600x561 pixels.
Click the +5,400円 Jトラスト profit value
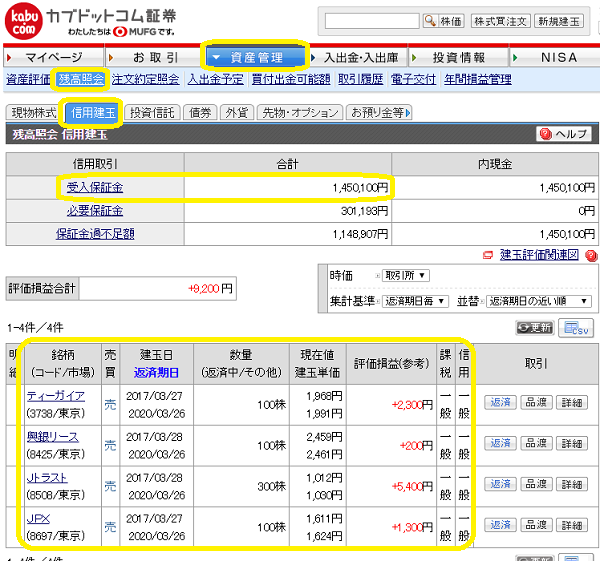pyautogui.click(x=412, y=486)
